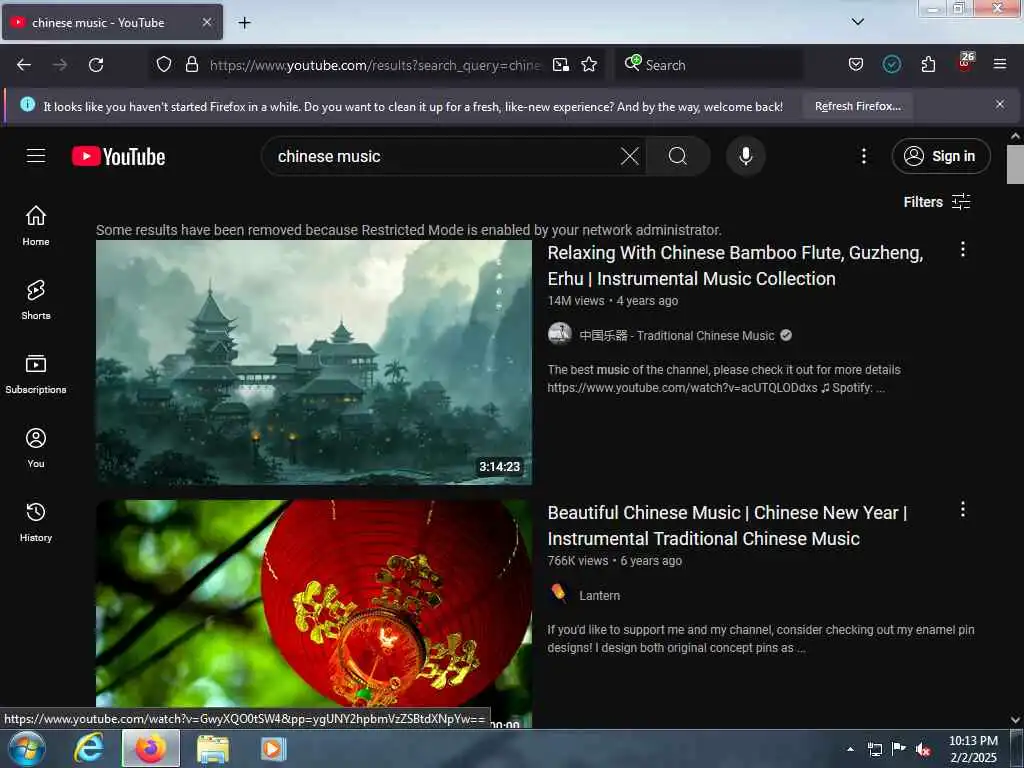Expand the list all tabs dropdown arrow
The height and width of the screenshot is (768, 1024).
pyautogui.click(x=857, y=22)
